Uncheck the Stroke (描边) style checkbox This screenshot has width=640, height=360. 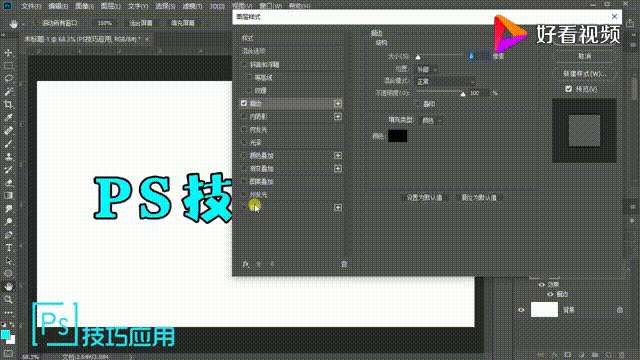pos(244,103)
